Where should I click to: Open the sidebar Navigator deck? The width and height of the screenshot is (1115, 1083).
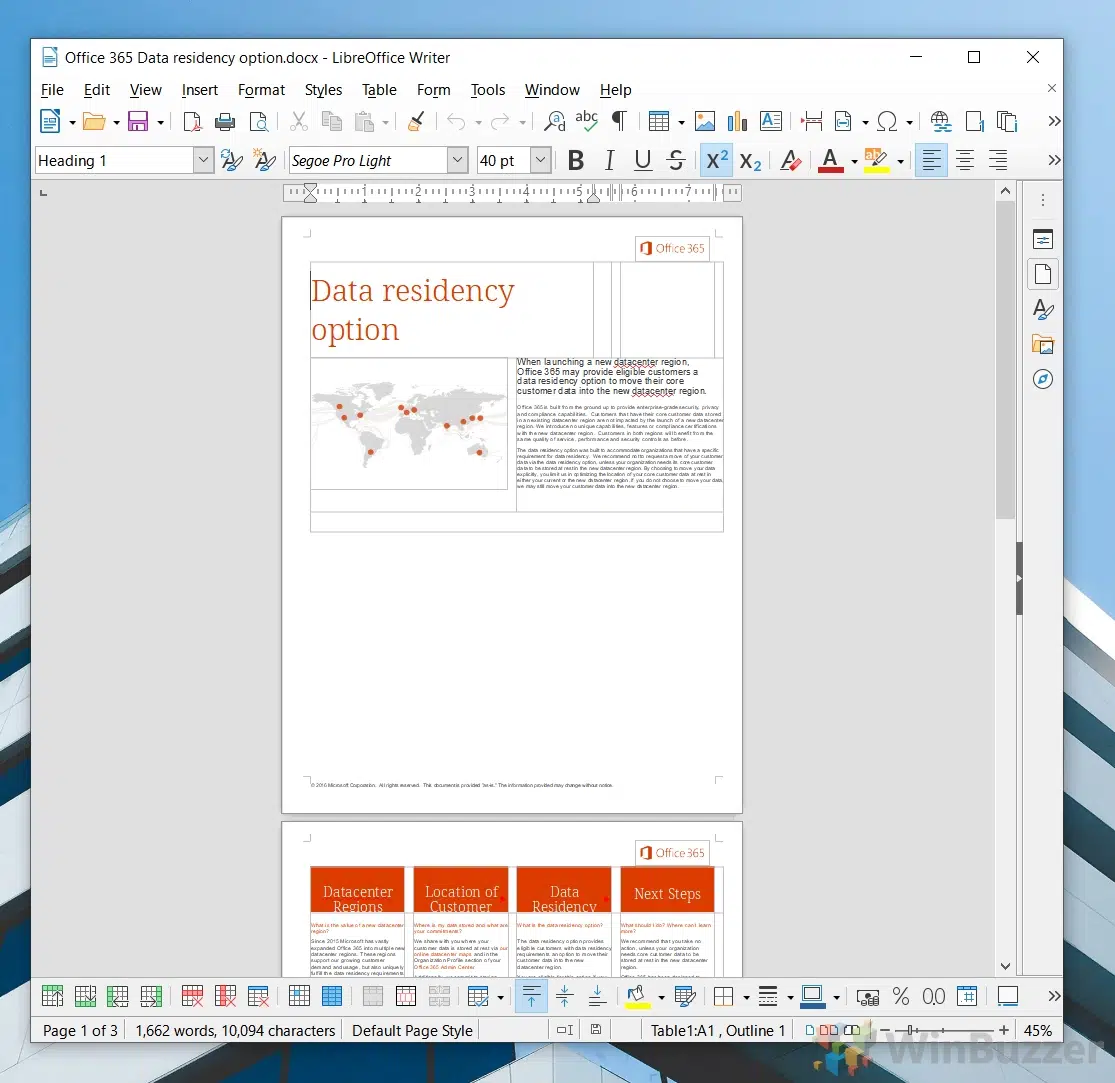1043,379
